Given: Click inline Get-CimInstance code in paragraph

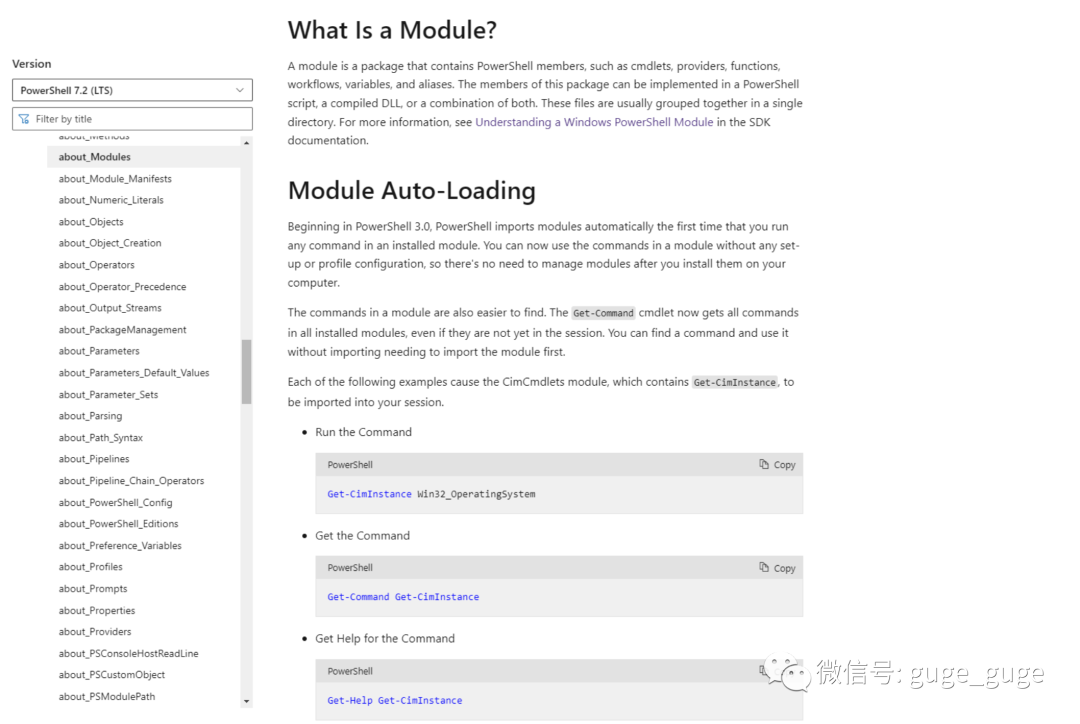Looking at the screenshot, I should coord(734,382).
